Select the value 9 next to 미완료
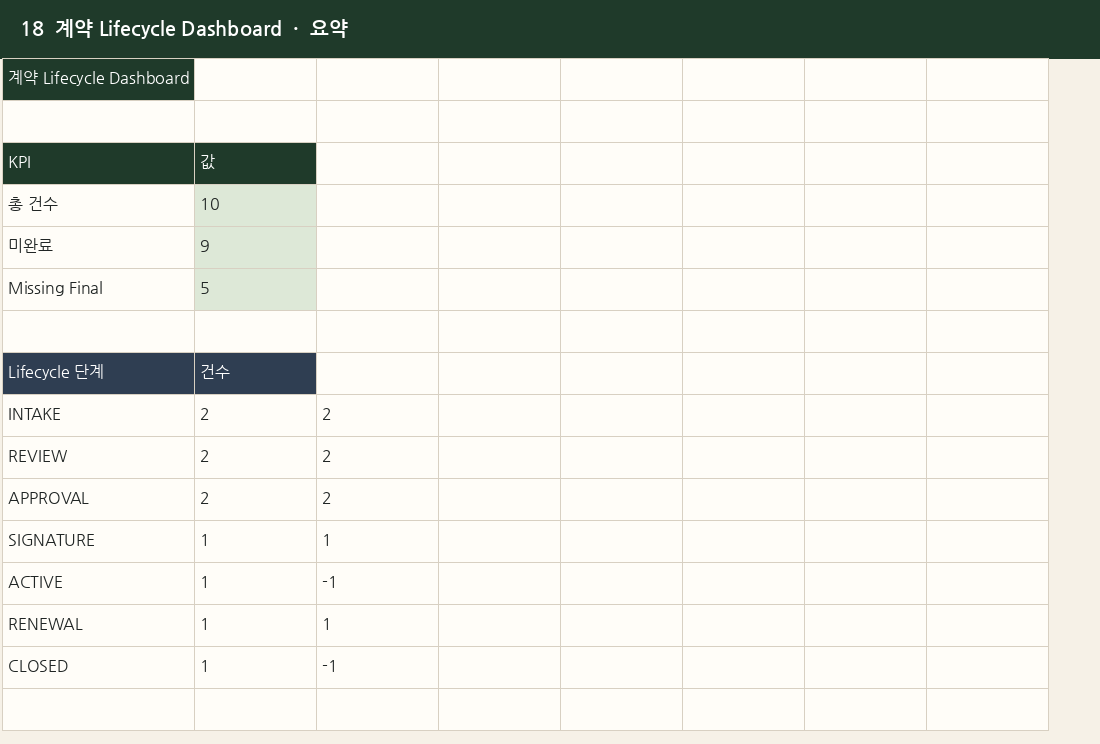 point(255,248)
